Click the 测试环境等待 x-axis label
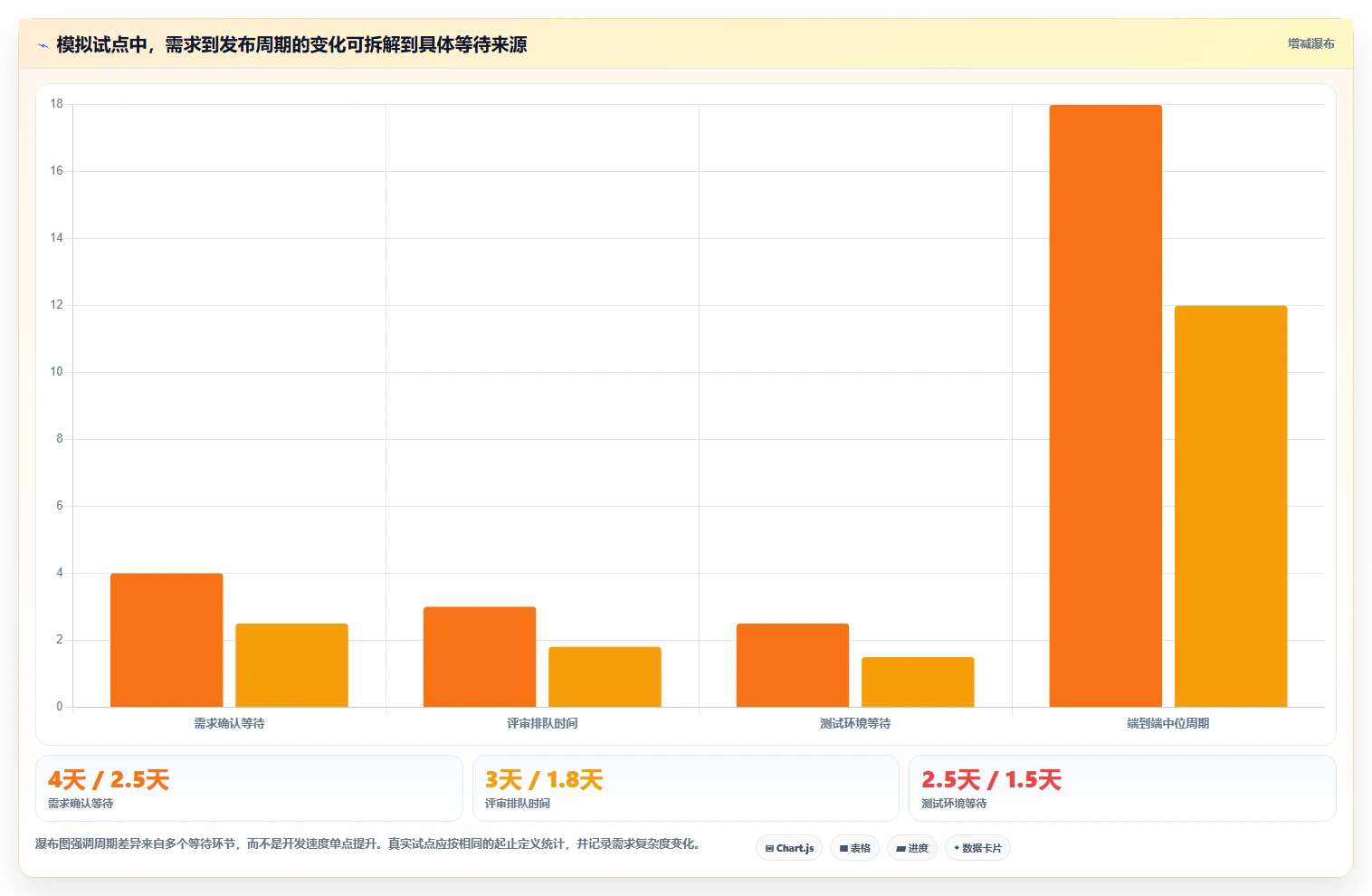Screen dimensions: 1372x896 (x=855, y=723)
